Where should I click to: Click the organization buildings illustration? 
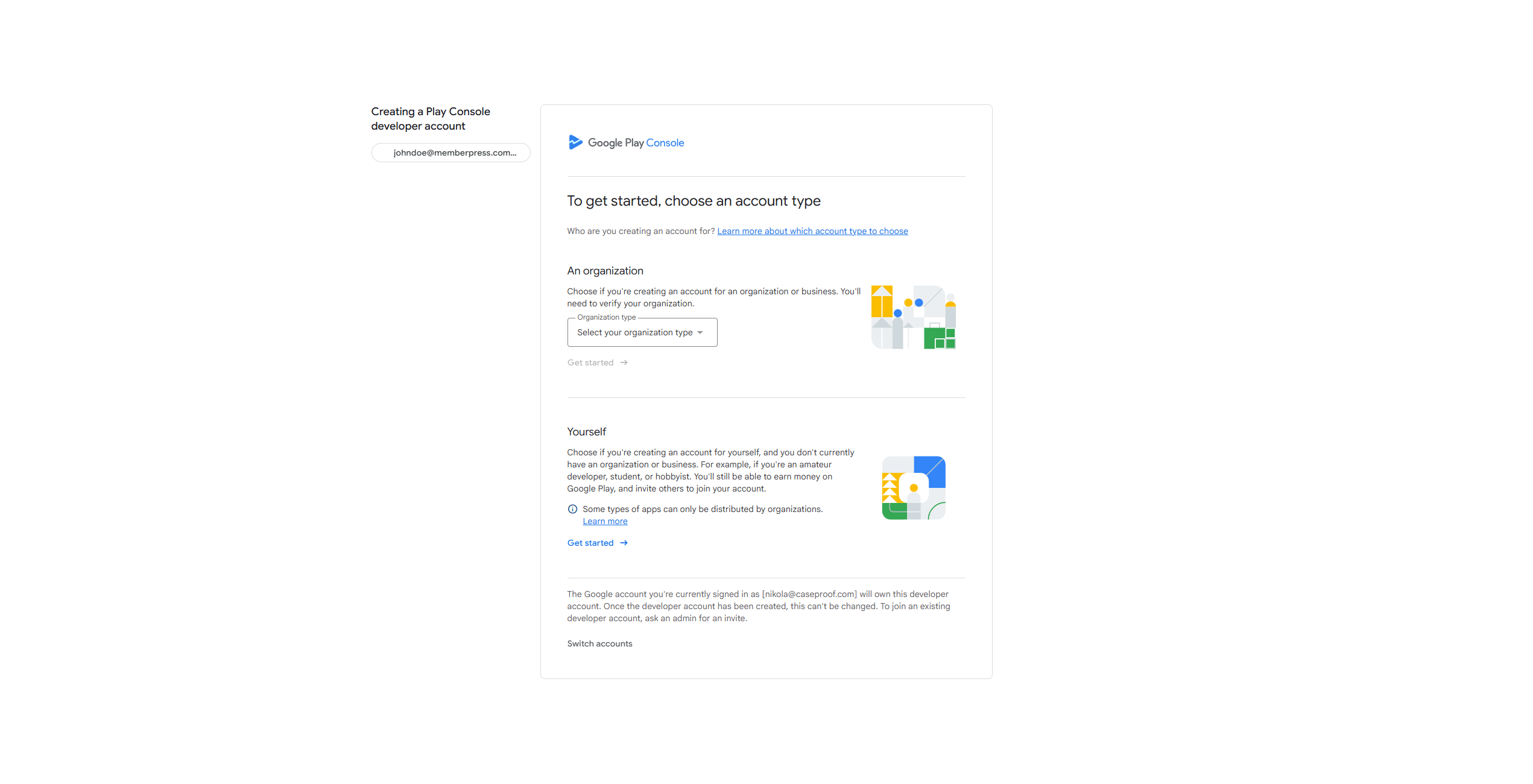[913, 316]
